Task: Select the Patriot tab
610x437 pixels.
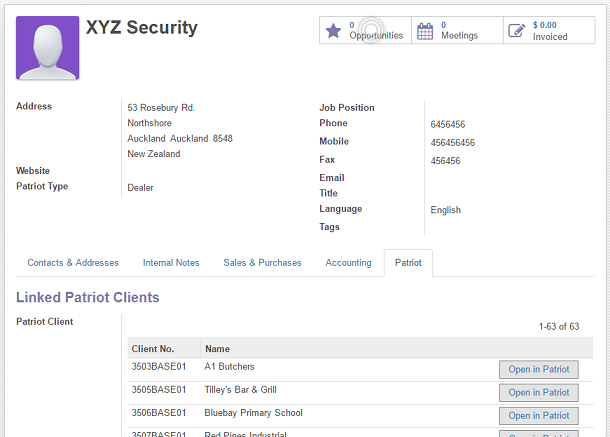Action: click(x=408, y=263)
